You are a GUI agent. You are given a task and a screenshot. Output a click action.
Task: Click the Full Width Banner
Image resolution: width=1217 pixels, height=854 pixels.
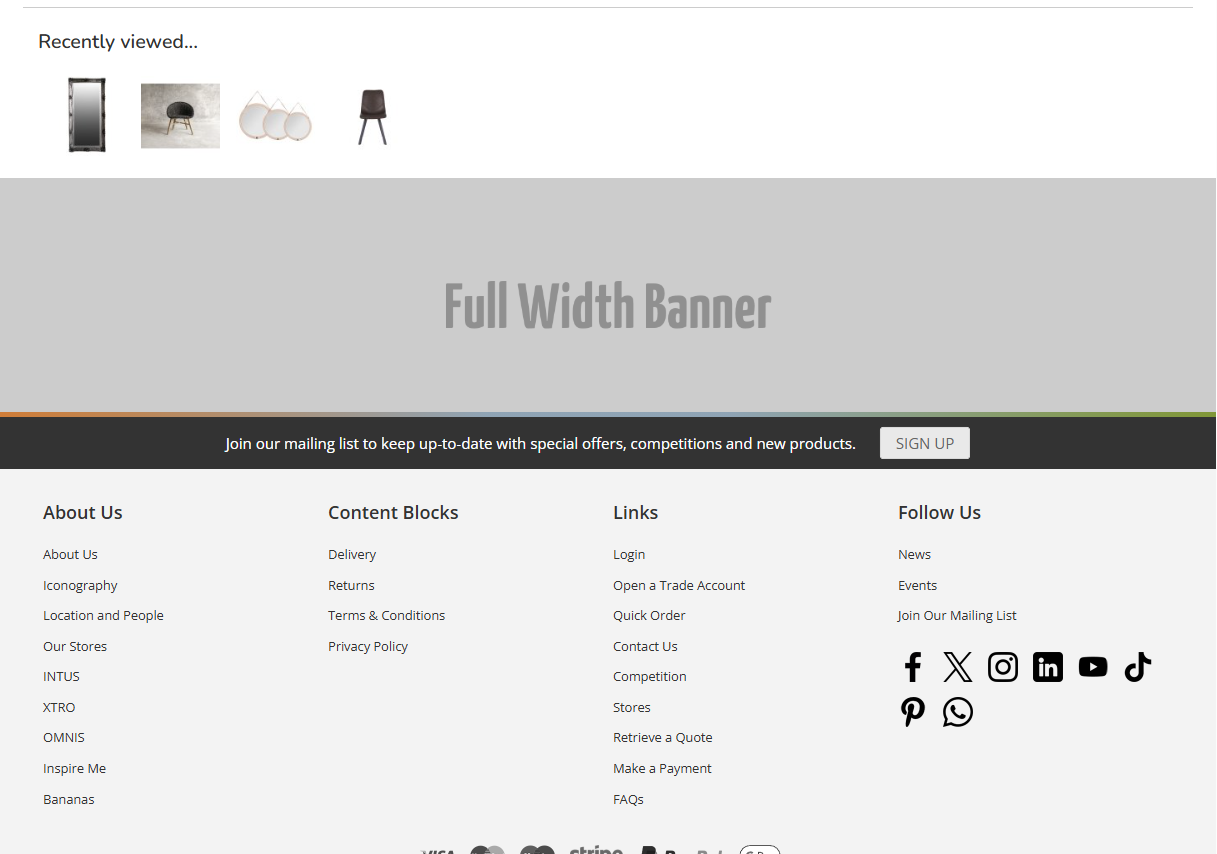click(x=608, y=306)
